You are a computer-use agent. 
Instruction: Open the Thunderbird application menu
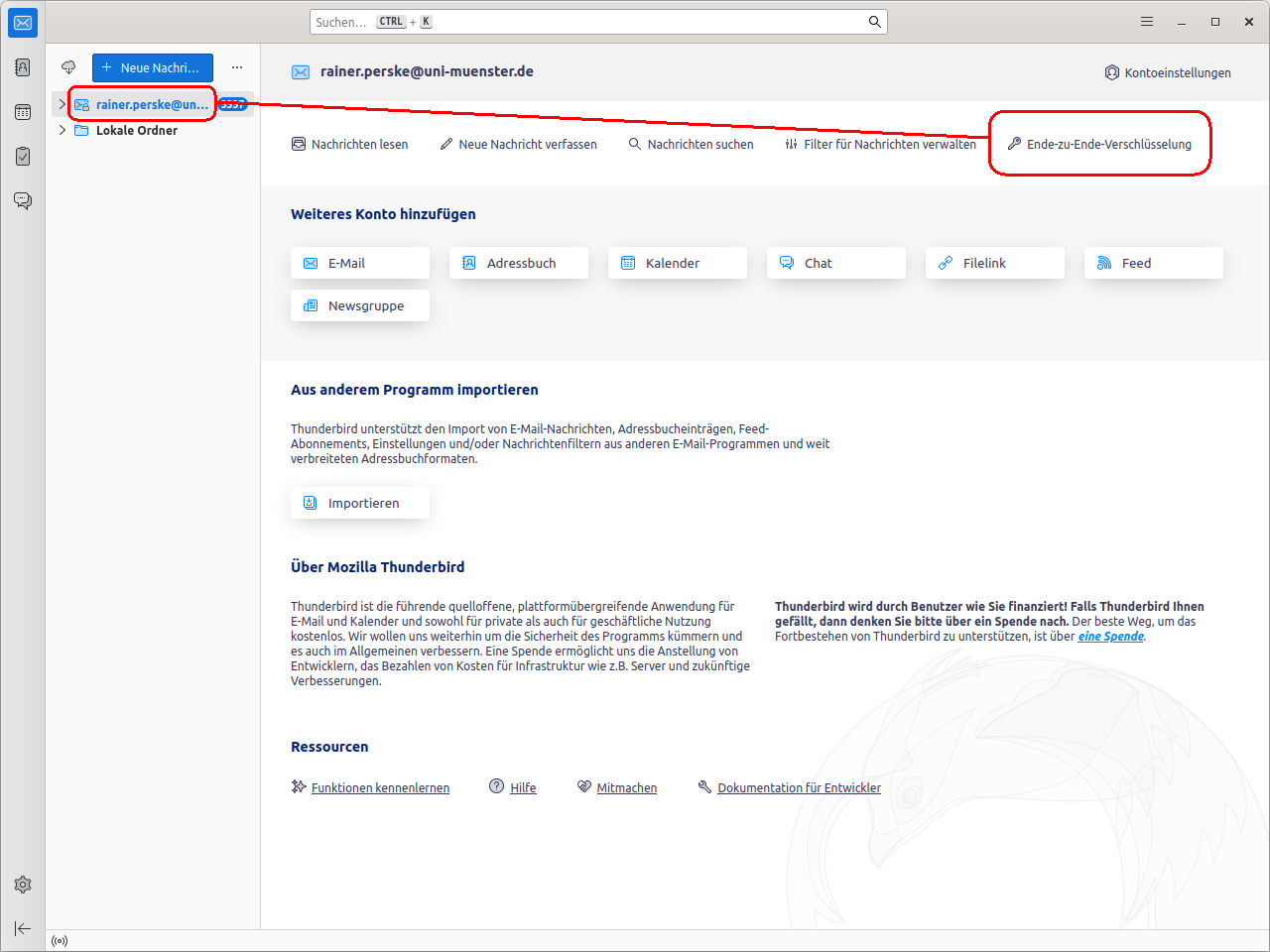point(1147,22)
